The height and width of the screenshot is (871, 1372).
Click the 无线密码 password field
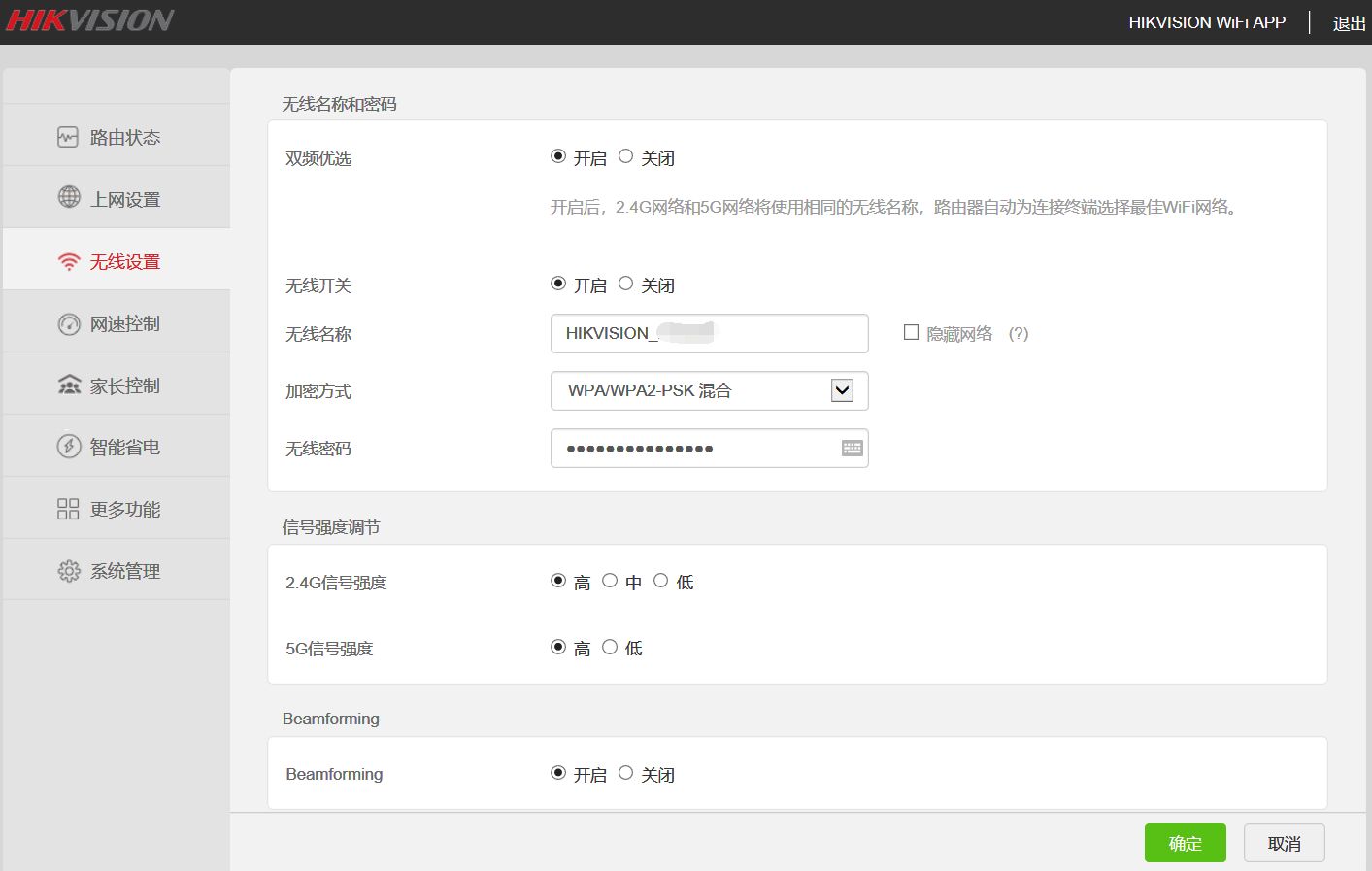click(709, 448)
